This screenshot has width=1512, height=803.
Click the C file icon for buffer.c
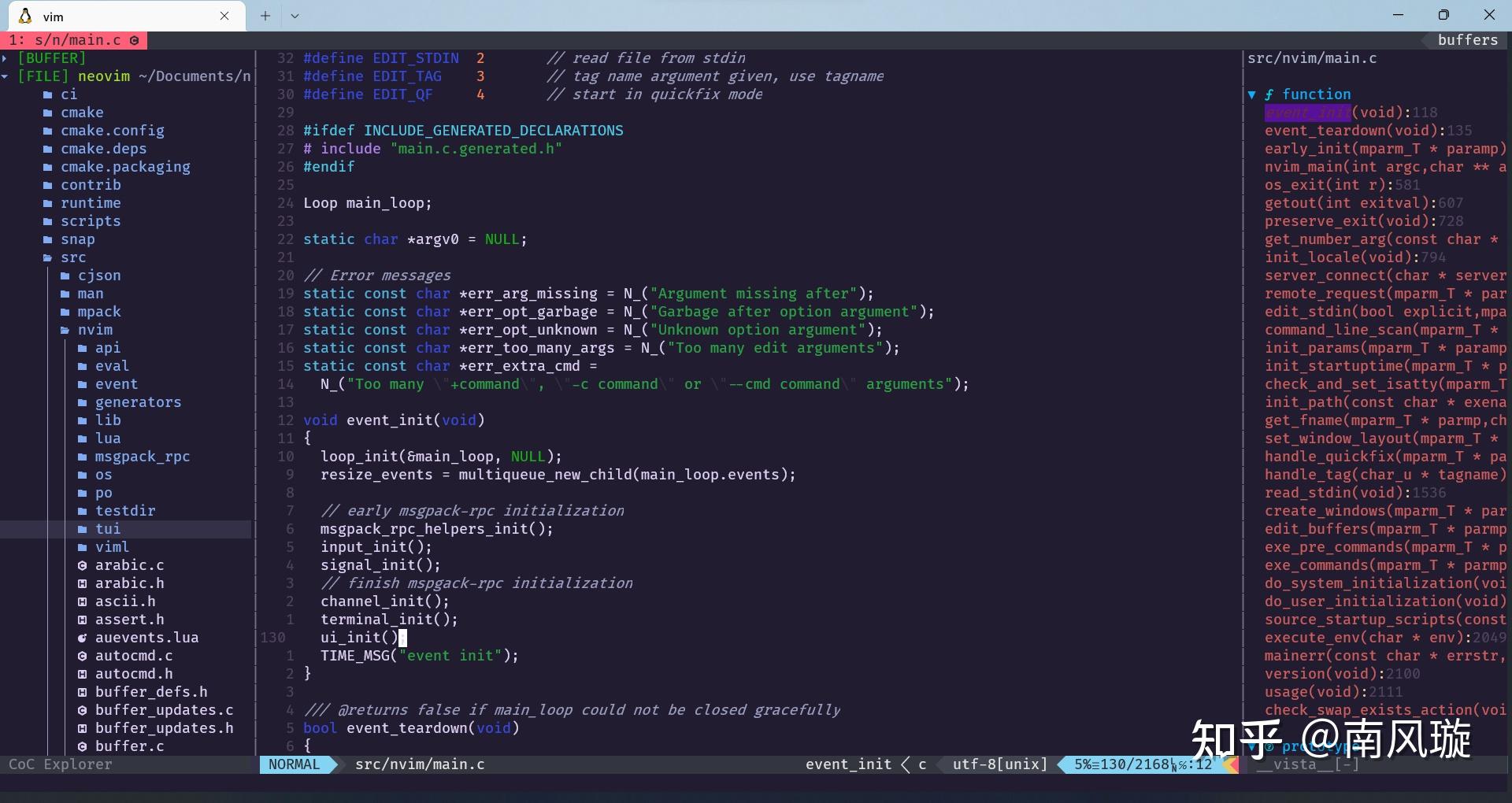[83, 746]
